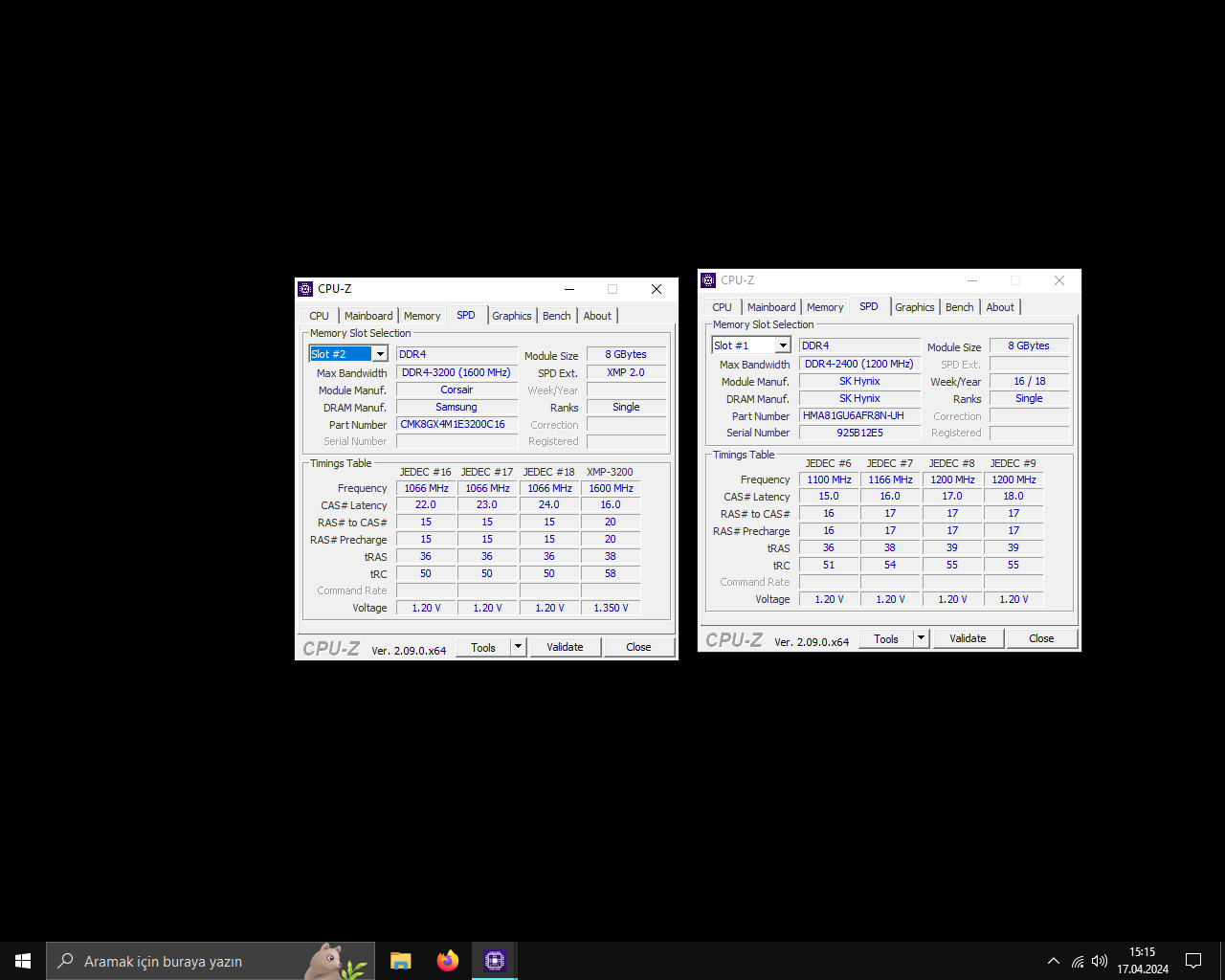Viewport: 1225px width, 980px height.
Task: Click the '16 / 18' Week/Year value
Action: point(1029,381)
